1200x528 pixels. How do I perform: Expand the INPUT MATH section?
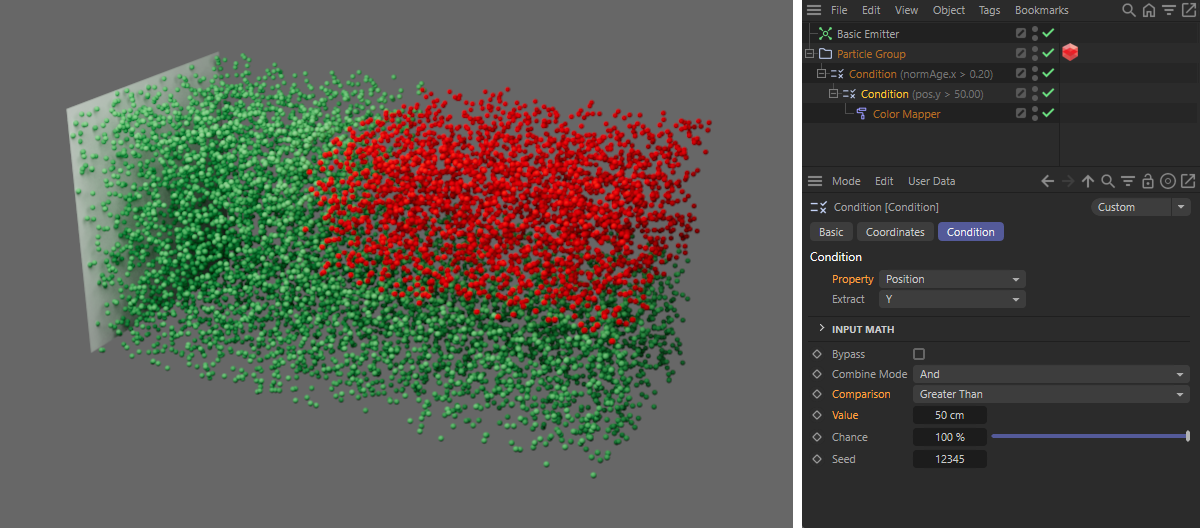click(821, 328)
